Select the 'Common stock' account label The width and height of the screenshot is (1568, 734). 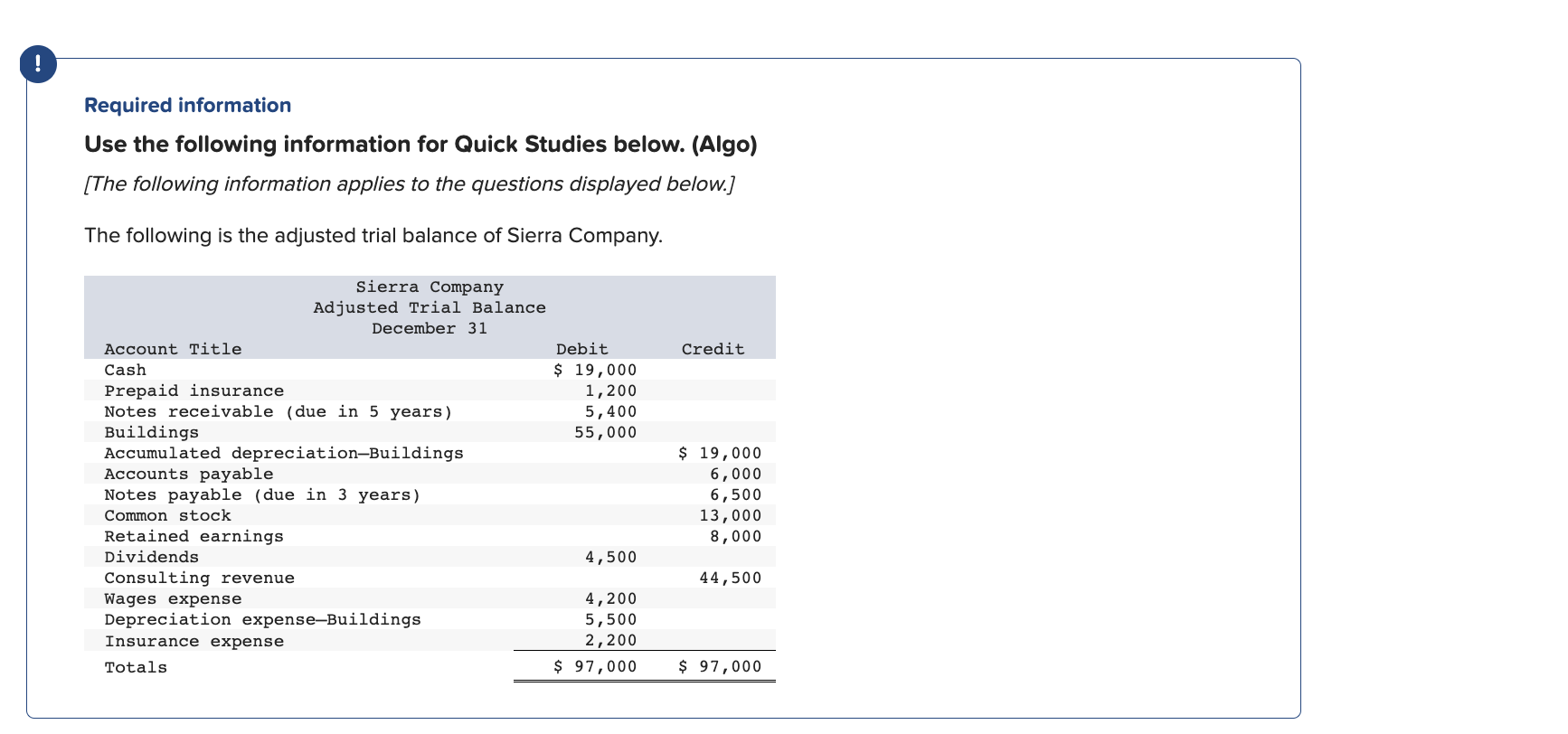click(x=167, y=515)
